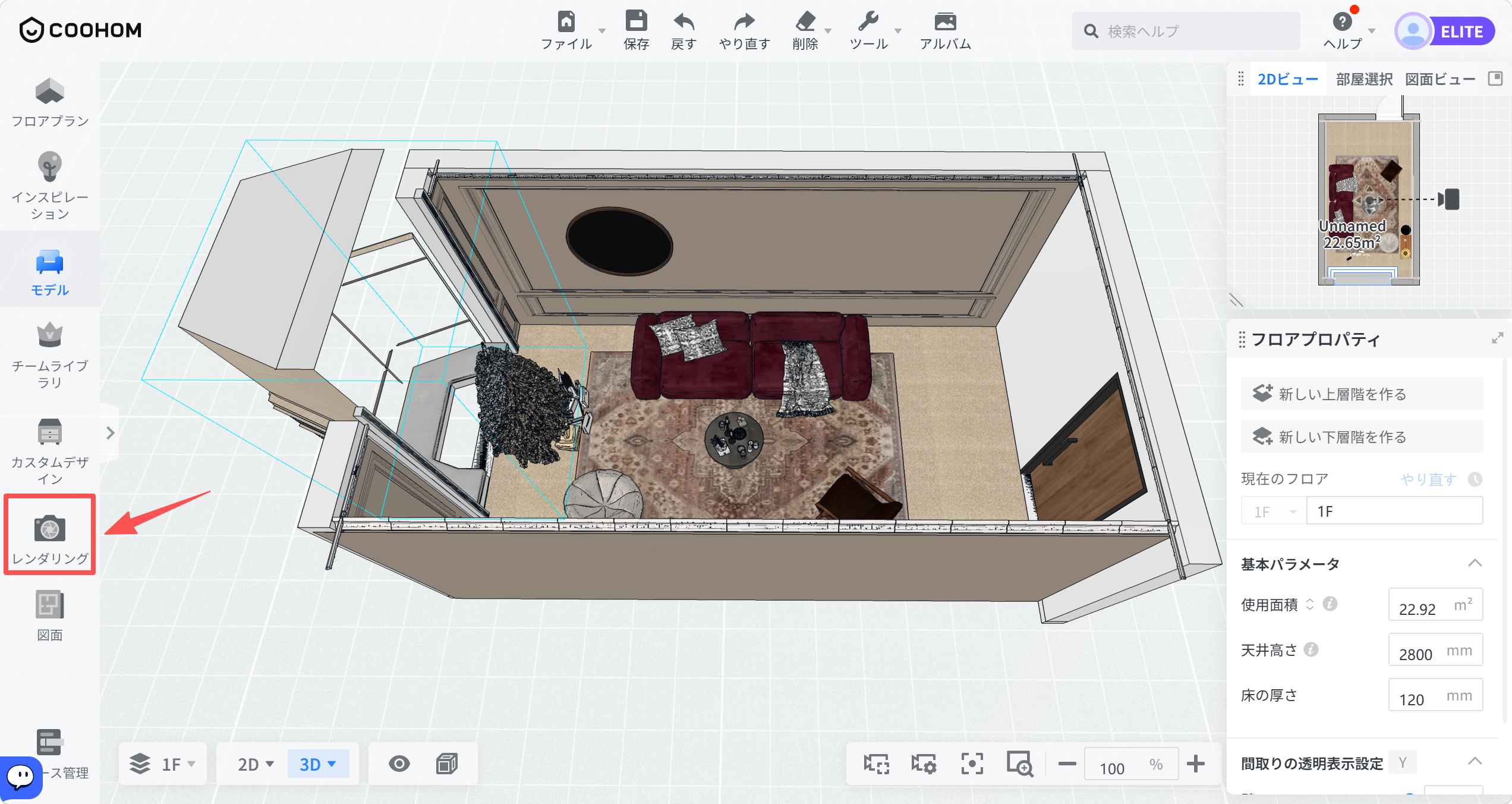Open the 3D view mode dropdown
The height and width of the screenshot is (804, 1512).
click(318, 764)
